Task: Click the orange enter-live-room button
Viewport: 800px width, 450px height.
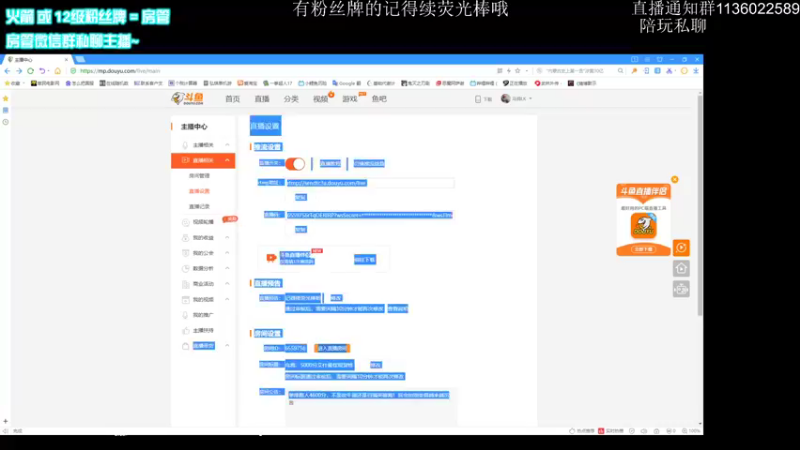Action: [x=332, y=348]
